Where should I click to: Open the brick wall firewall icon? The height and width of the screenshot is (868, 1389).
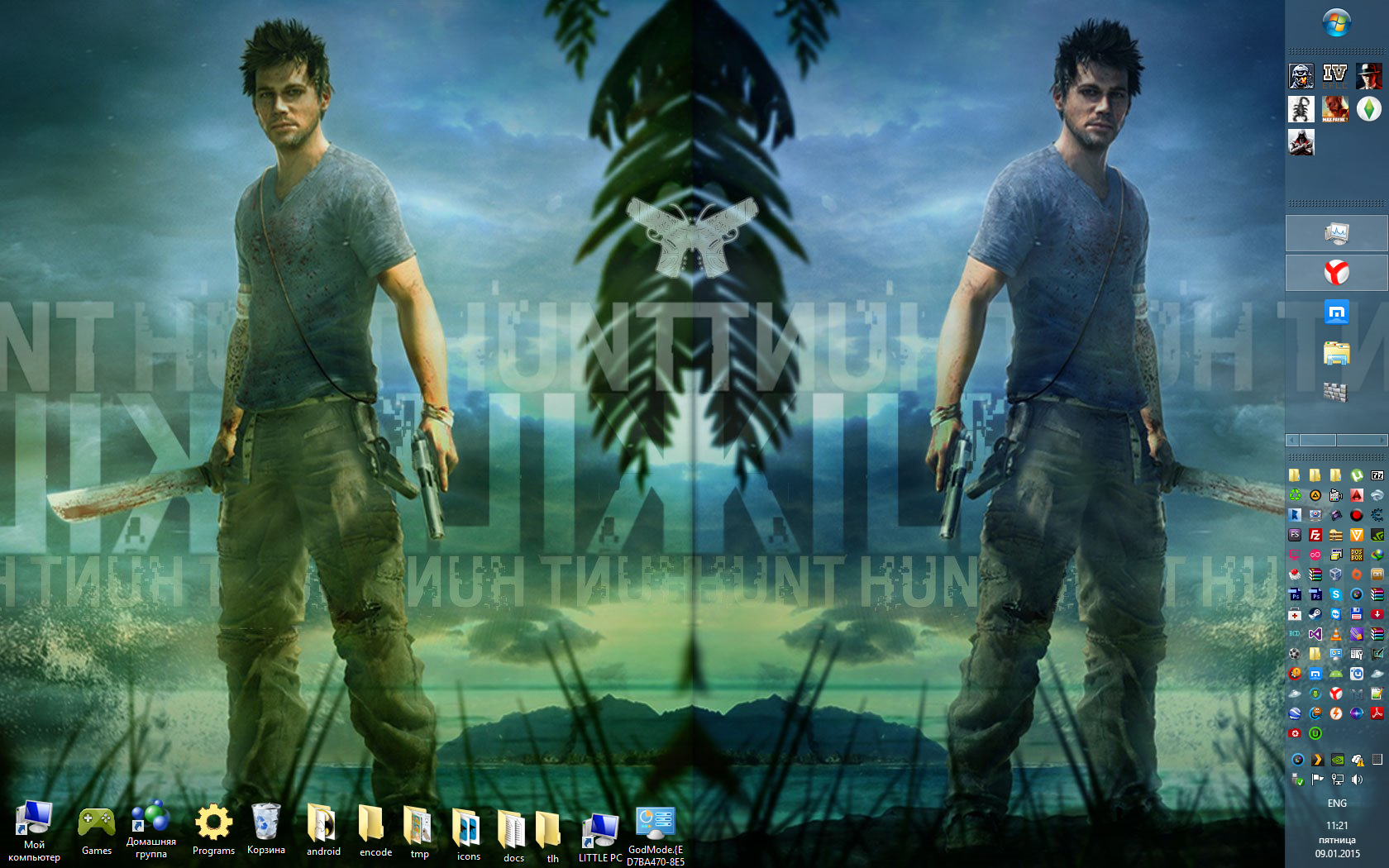coord(1336,392)
